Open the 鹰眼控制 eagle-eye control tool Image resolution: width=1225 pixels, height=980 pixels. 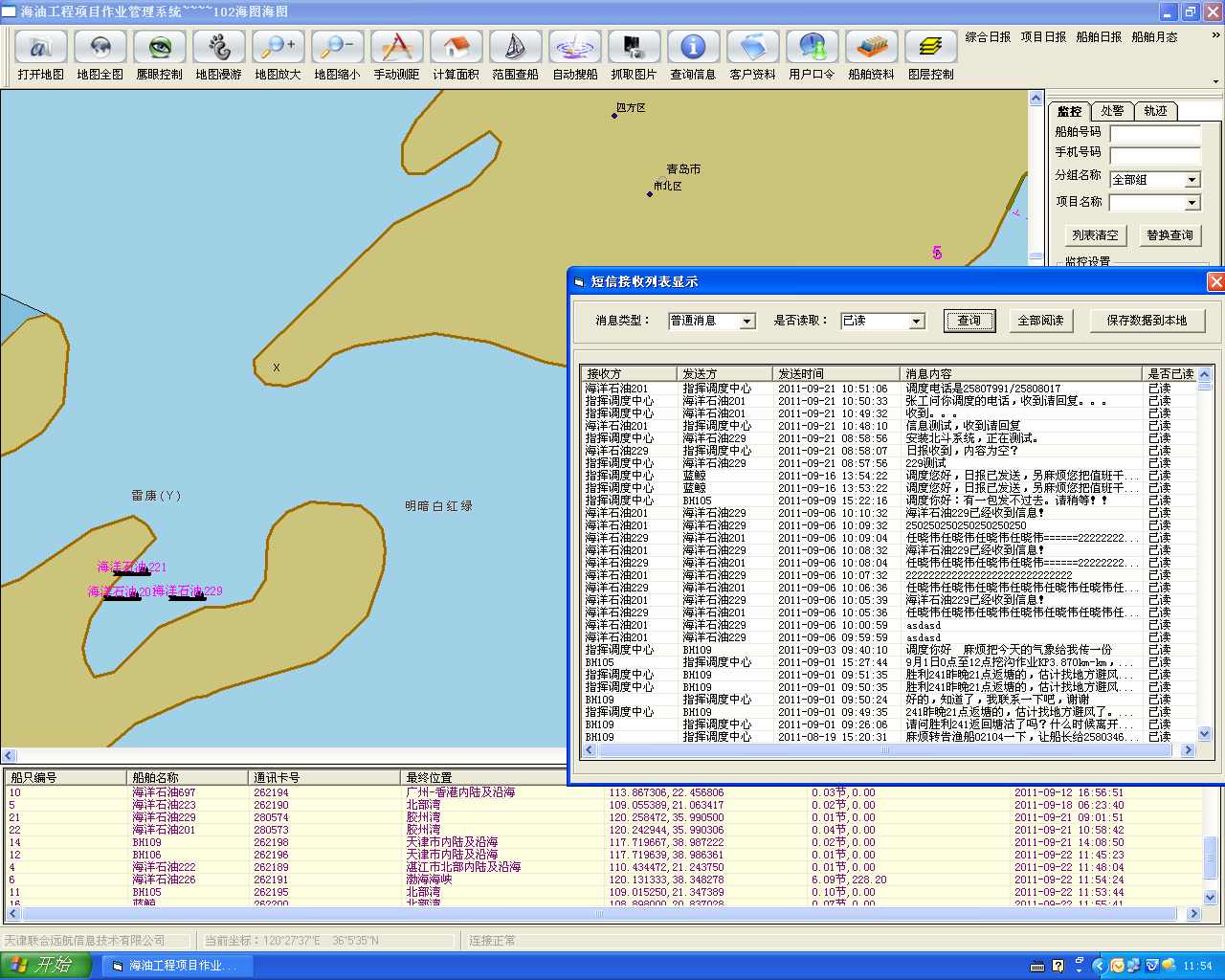point(159,47)
